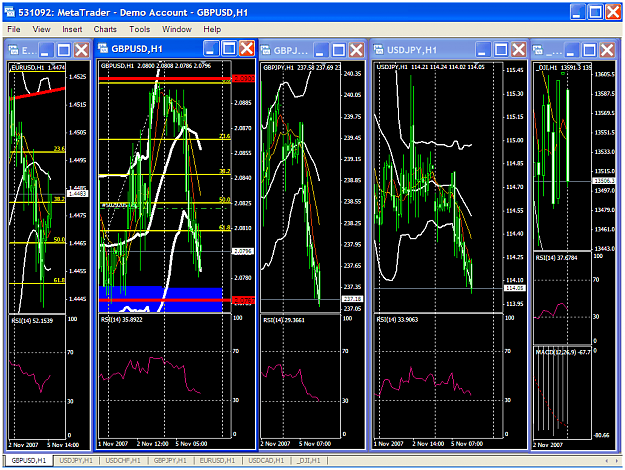
Task: Minimize the main MetaTrader window
Action: pos(577,12)
